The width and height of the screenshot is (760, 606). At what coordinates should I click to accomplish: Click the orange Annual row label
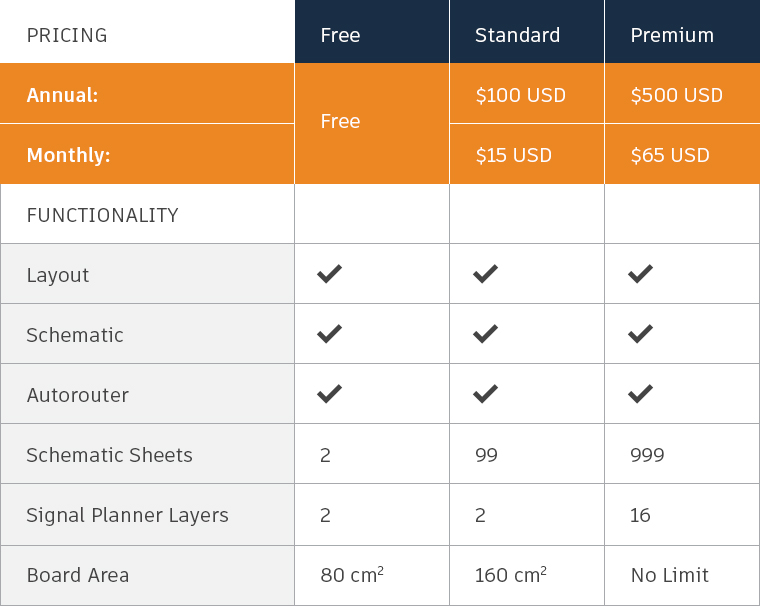click(x=62, y=95)
